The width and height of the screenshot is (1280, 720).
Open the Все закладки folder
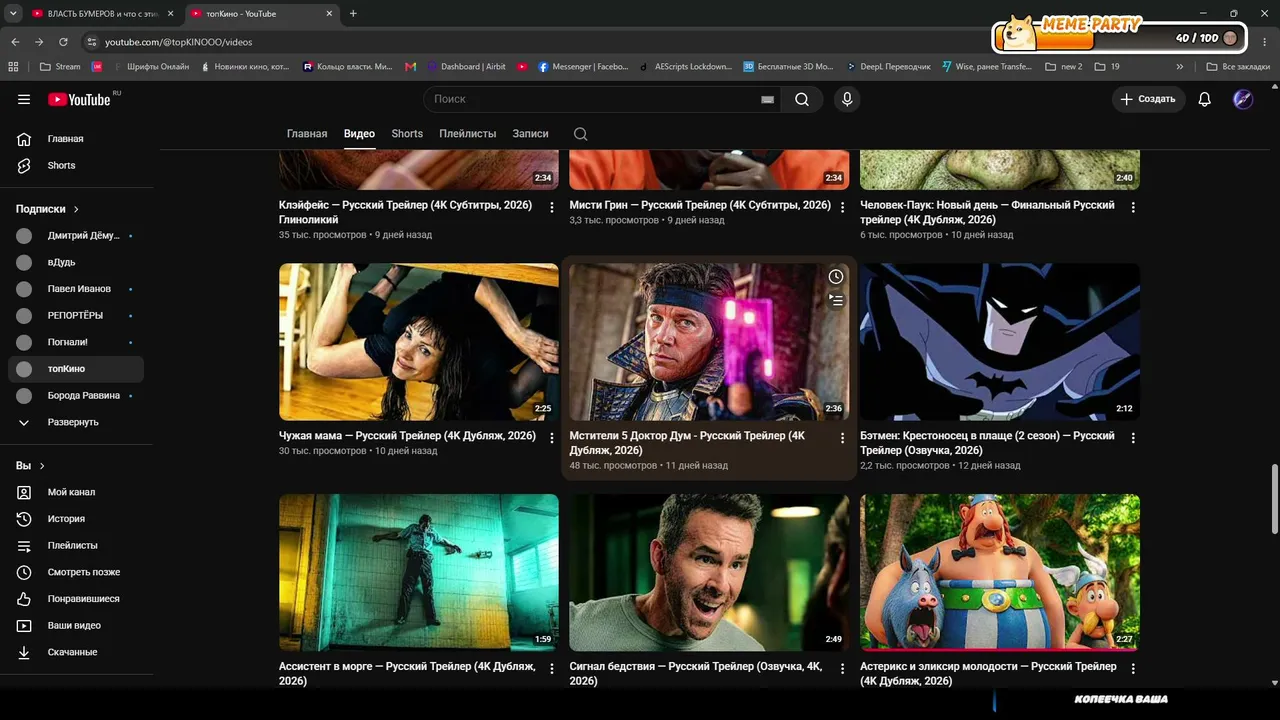[x=1237, y=67]
